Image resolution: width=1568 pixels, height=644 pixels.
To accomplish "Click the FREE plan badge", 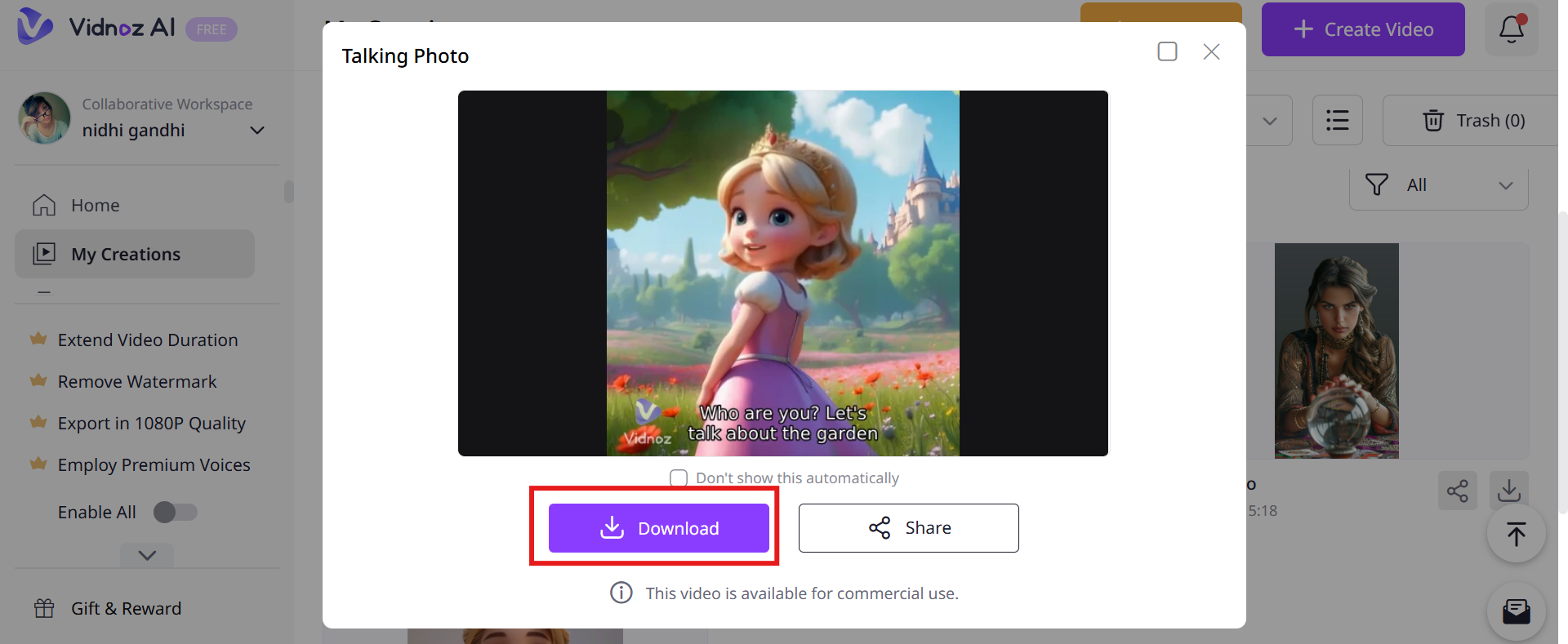I will 212,29.
